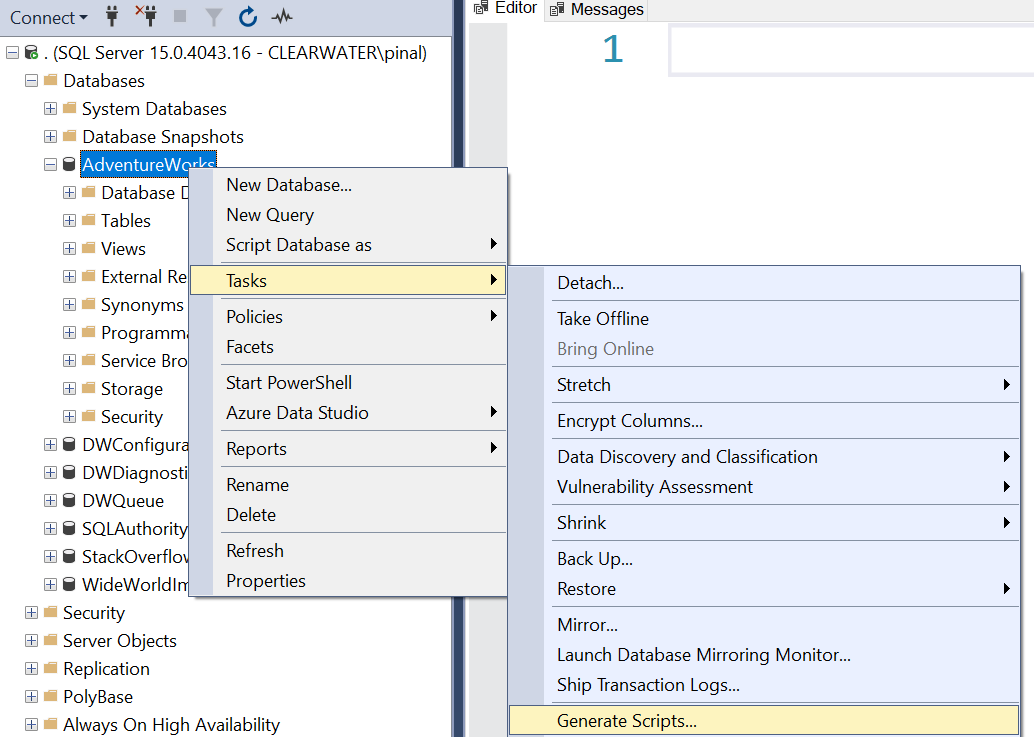Click the Stop square icon in toolbar

pyautogui.click(x=179, y=16)
